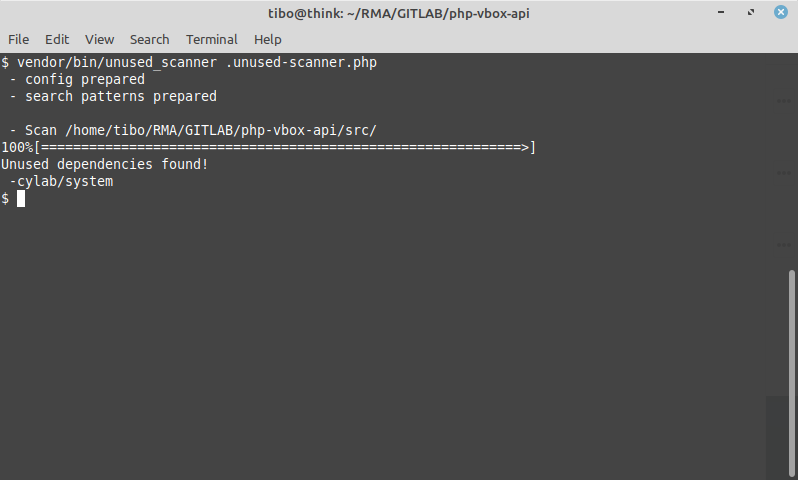The image size is (798, 480).
Task: Open the Search menu
Action: (x=149, y=39)
